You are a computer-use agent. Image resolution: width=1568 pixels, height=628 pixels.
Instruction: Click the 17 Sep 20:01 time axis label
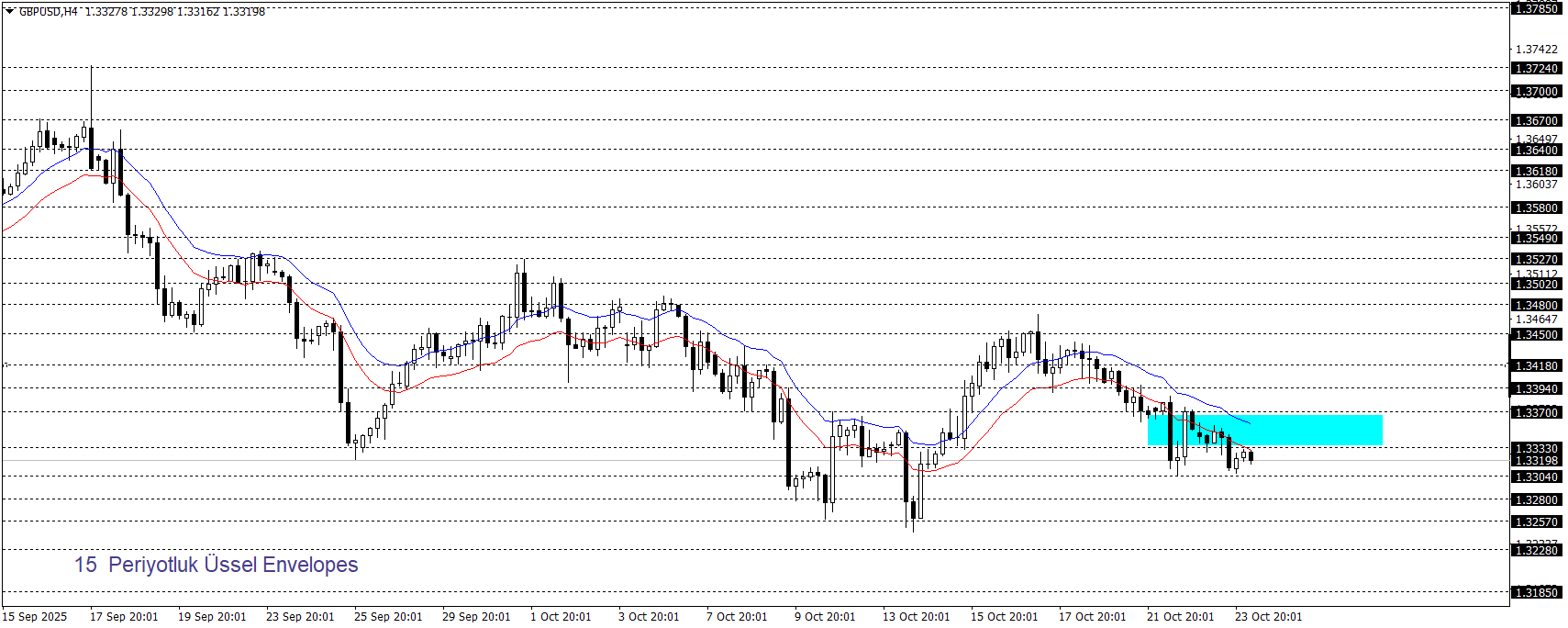point(124,617)
